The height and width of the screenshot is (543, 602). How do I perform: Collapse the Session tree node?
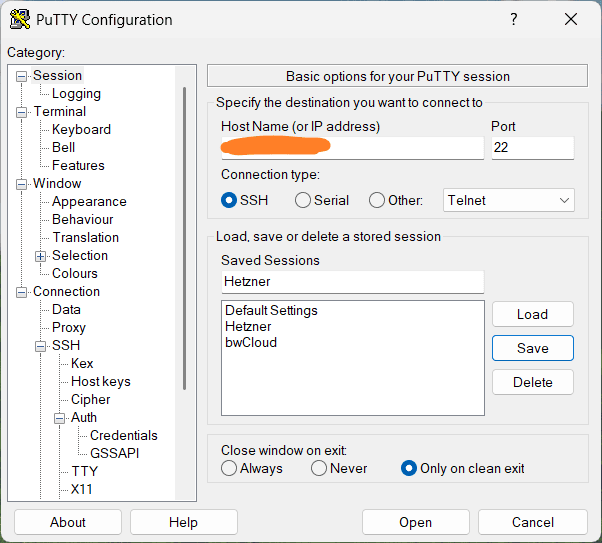pyautogui.click(x=21, y=76)
